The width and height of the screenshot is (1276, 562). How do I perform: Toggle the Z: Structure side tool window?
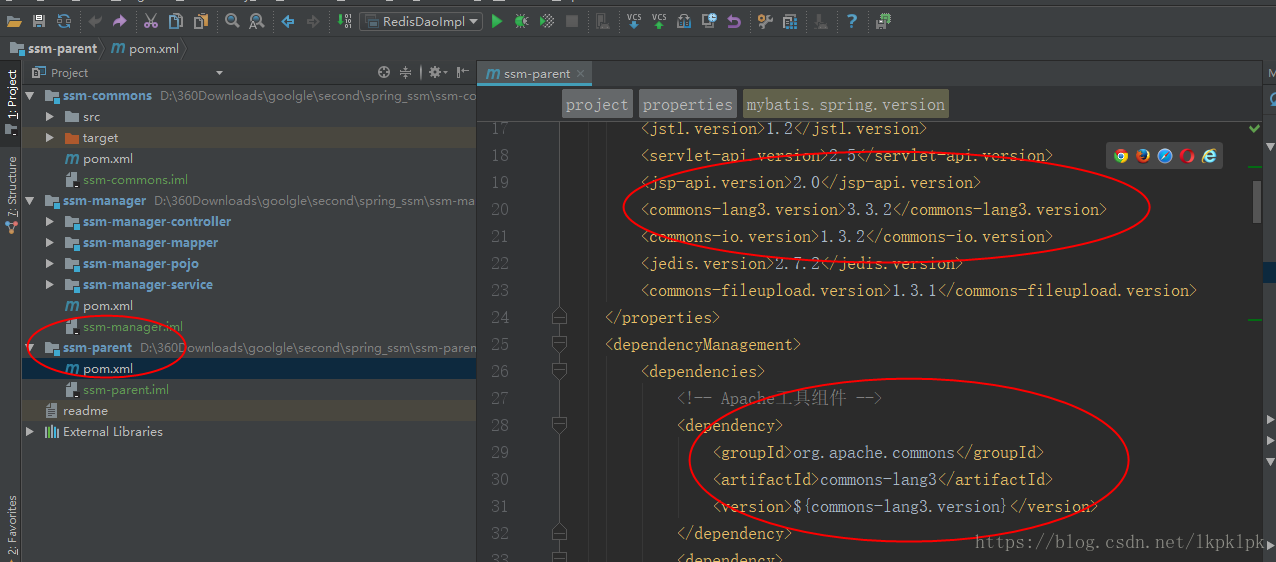point(11,193)
